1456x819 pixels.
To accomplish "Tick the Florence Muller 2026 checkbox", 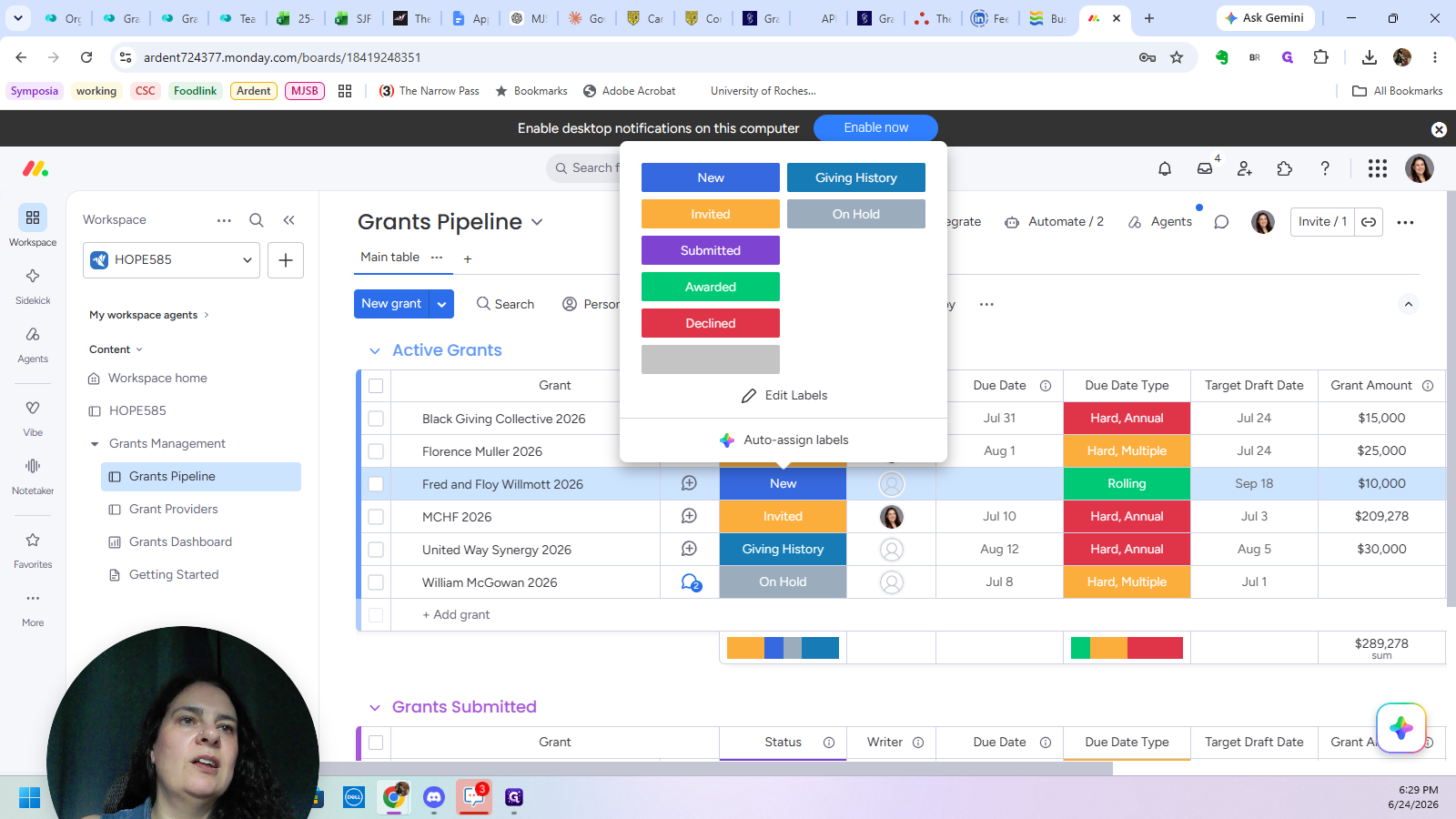I will pyautogui.click(x=376, y=451).
